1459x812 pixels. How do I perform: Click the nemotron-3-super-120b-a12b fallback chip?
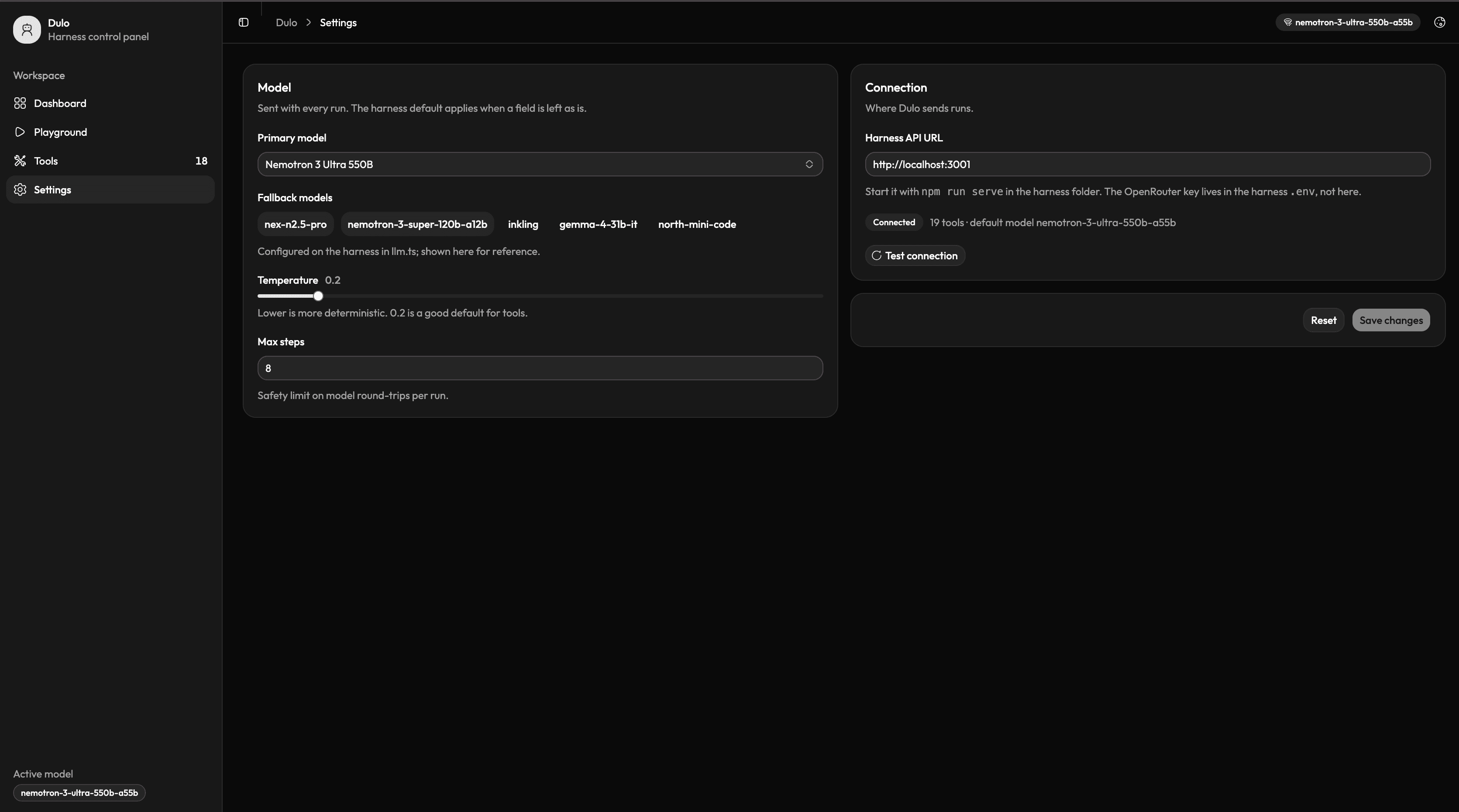click(x=417, y=224)
